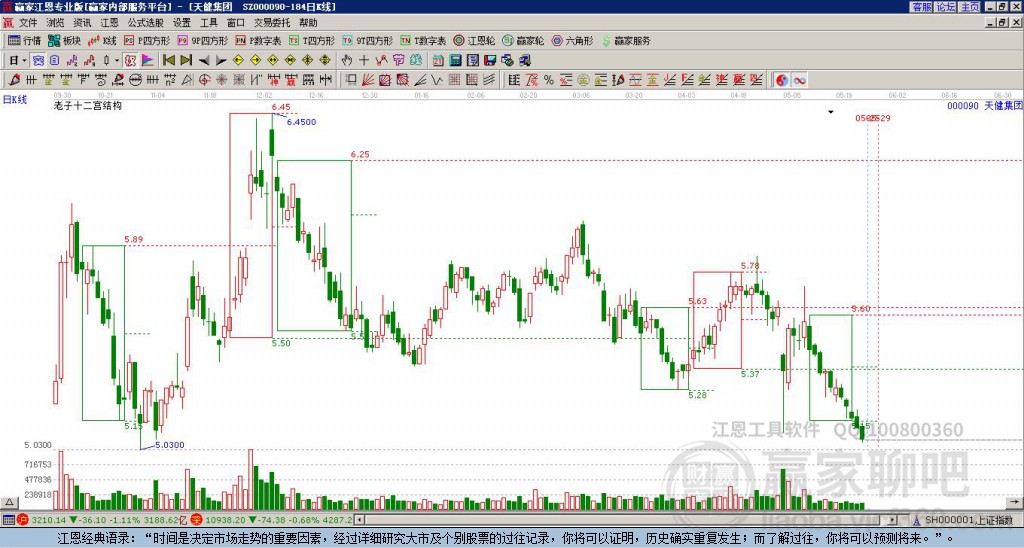Image resolution: width=1024 pixels, height=548 pixels.
Task: Open the P数字表 number table
Action: 258,40
